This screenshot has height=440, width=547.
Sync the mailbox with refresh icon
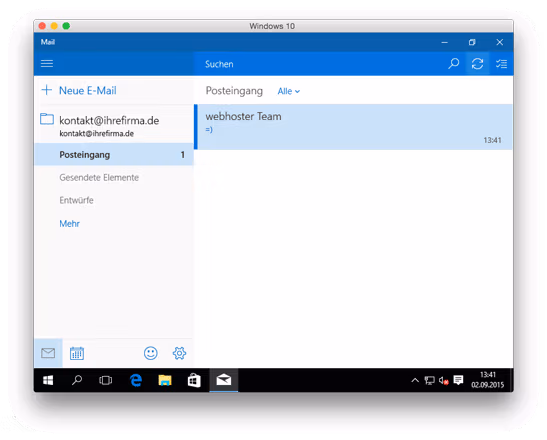point(477,64)
